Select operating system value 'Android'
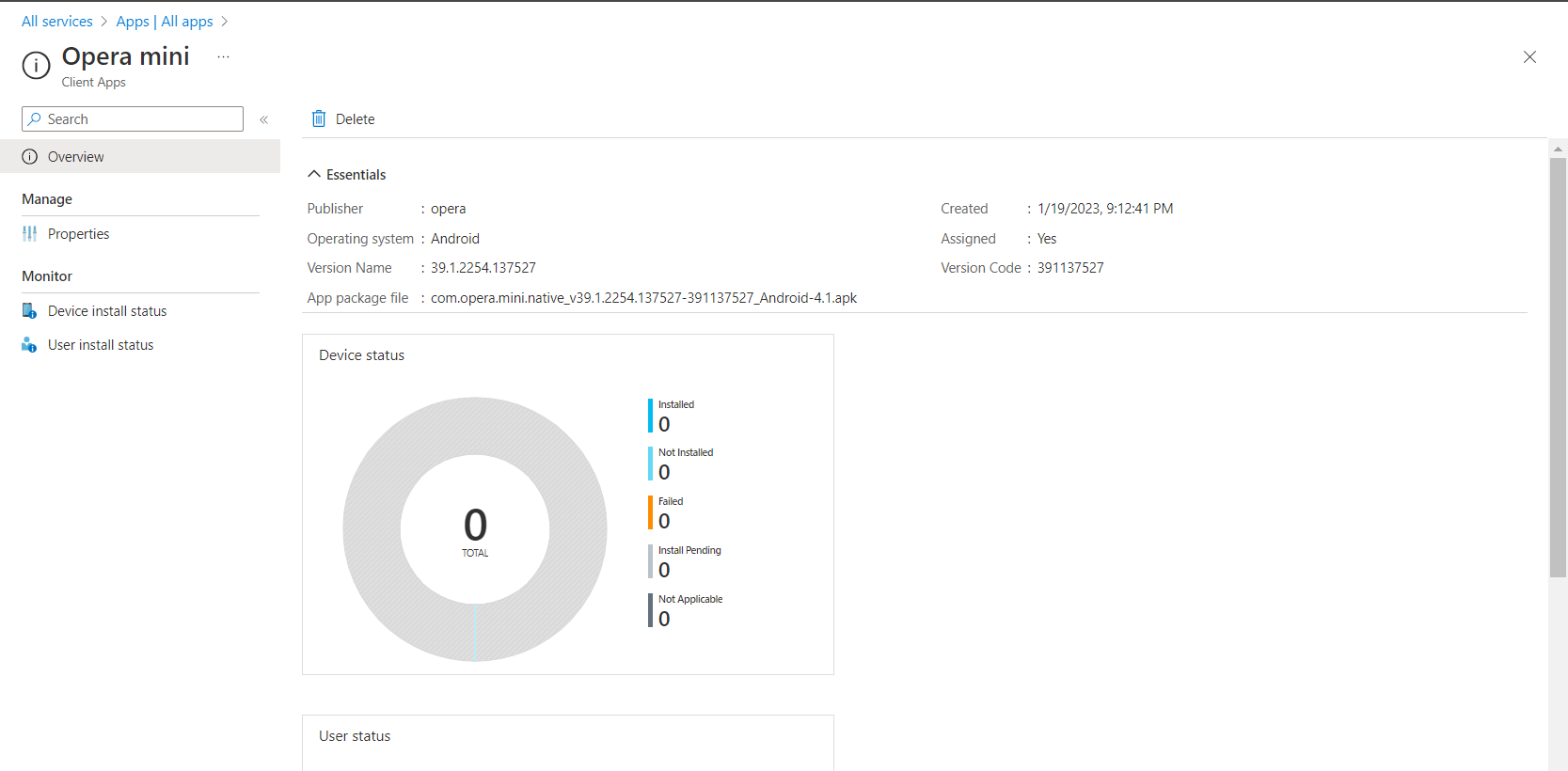 click(455, 238)
